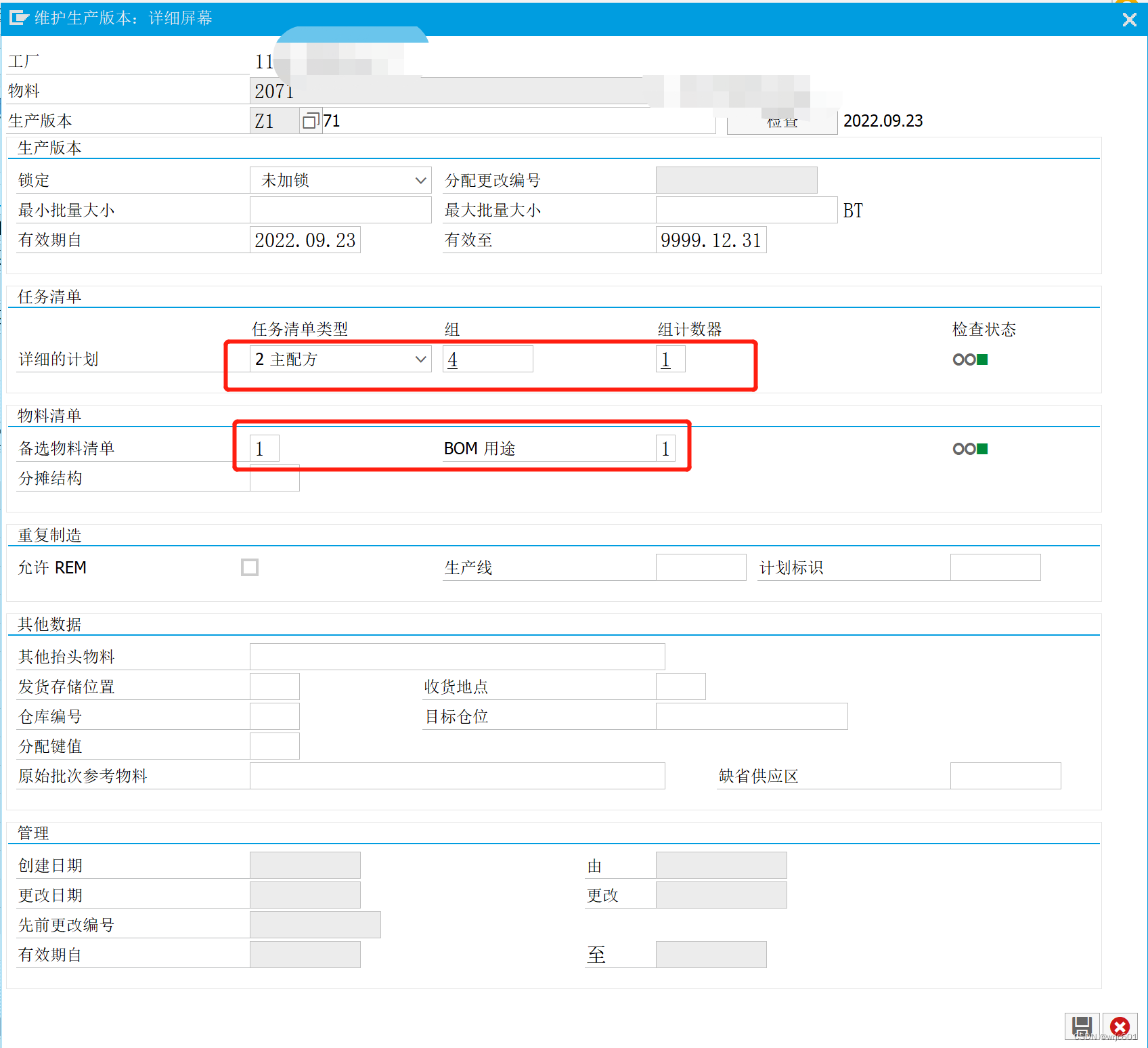Click 有效至 date field 9999.12.31
The image size is (1148, 1048).
pos(711,240)
